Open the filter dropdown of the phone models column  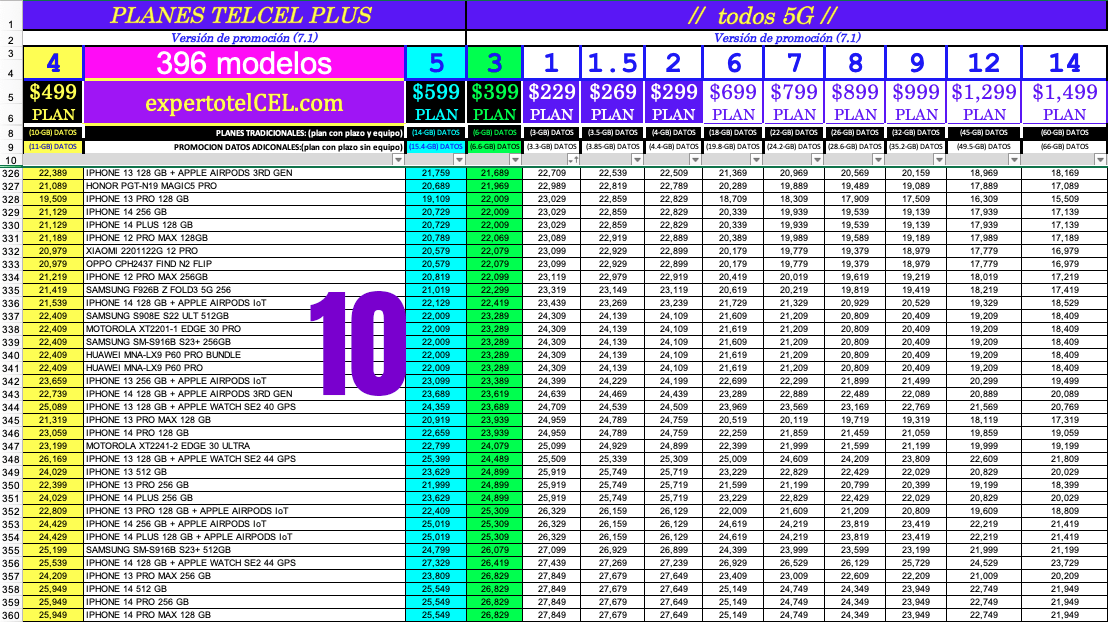click(x=399, y=160)
